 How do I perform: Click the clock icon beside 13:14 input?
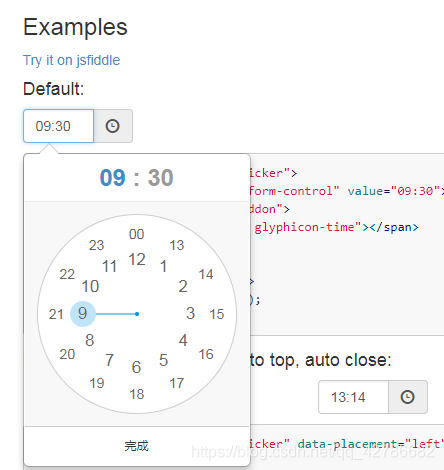[407, 397]
